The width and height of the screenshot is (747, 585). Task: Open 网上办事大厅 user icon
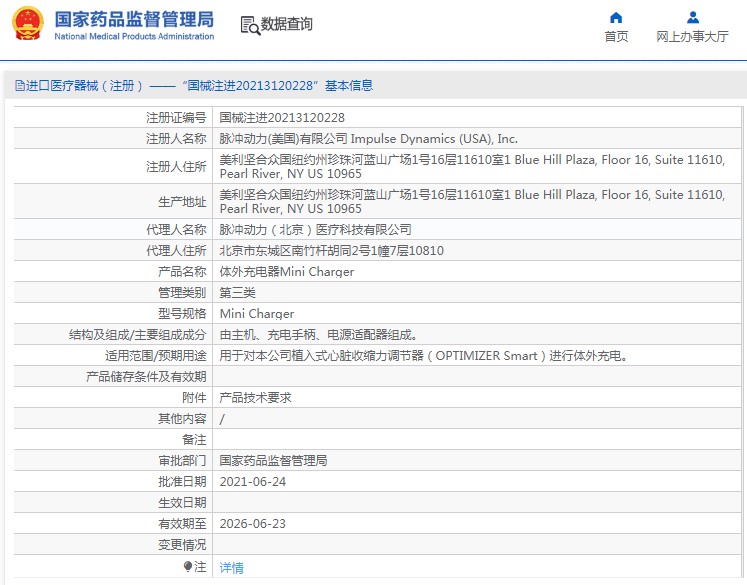[x=693, y=18]
